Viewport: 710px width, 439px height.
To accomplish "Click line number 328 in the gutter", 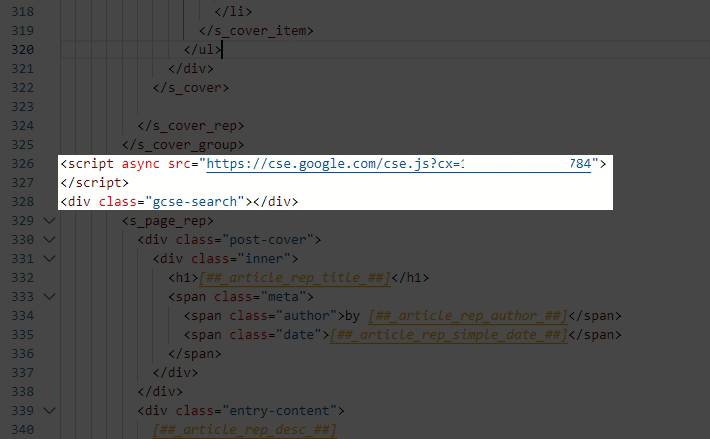I will click(x=23, y=202).
